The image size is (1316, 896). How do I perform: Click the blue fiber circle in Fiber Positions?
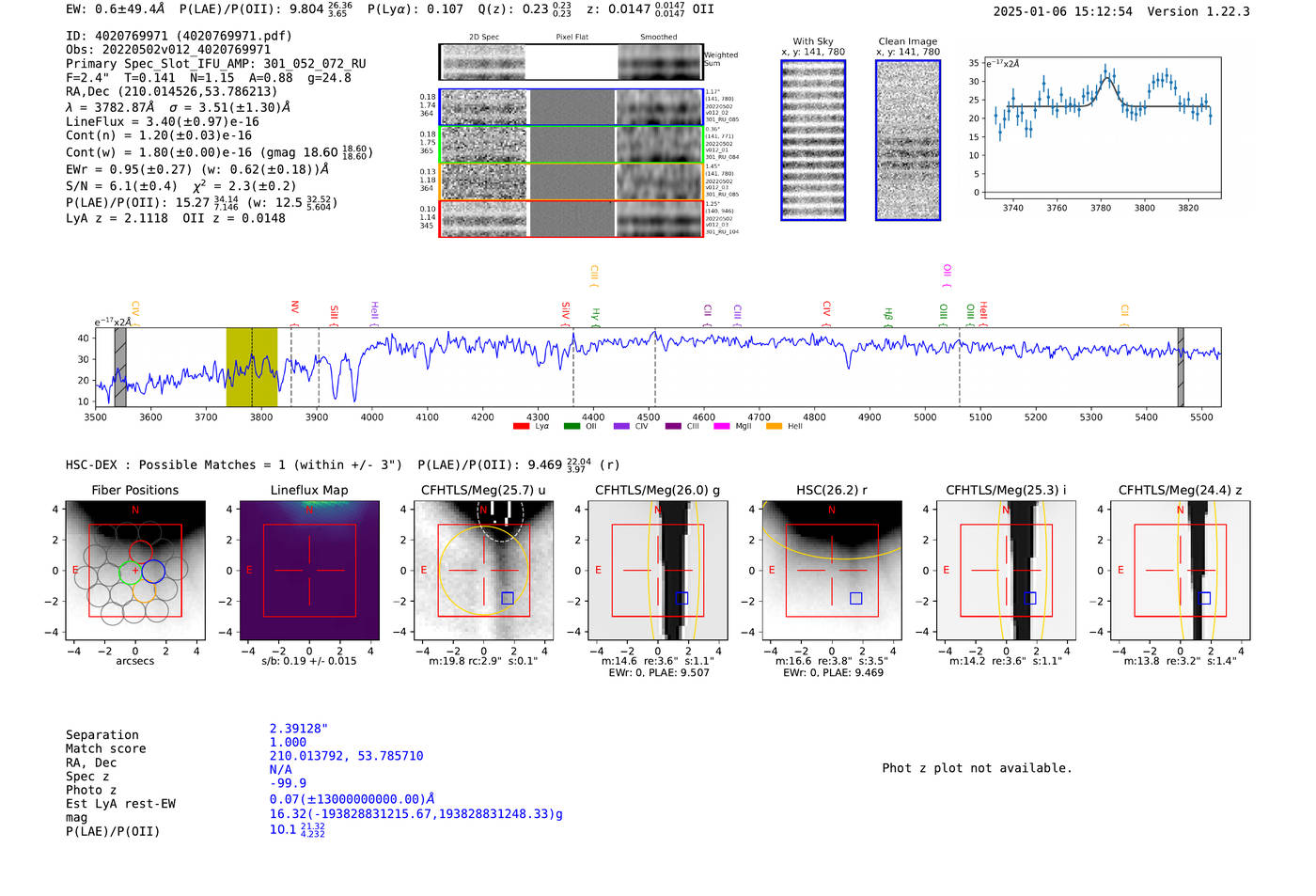(x=153, y=571)
